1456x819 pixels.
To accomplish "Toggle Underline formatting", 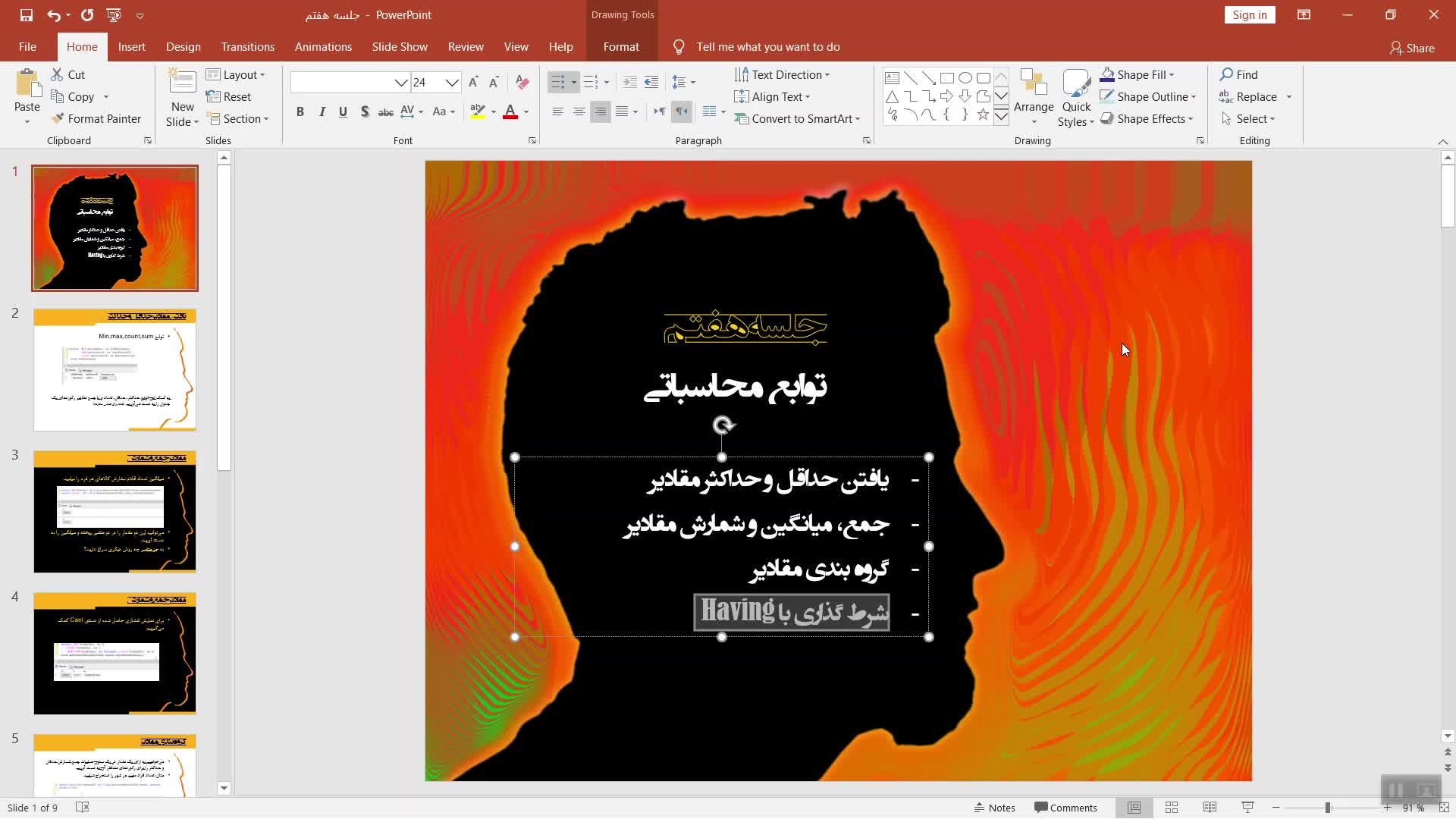I will (343, 112).
